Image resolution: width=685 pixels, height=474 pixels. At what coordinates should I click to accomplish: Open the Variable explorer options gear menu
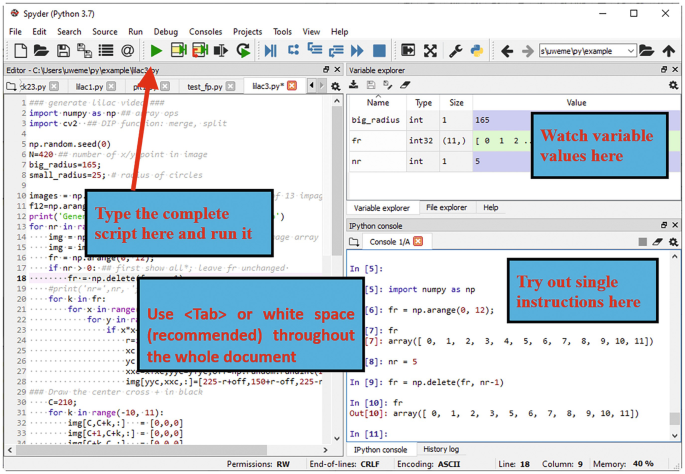pos(673,86)
